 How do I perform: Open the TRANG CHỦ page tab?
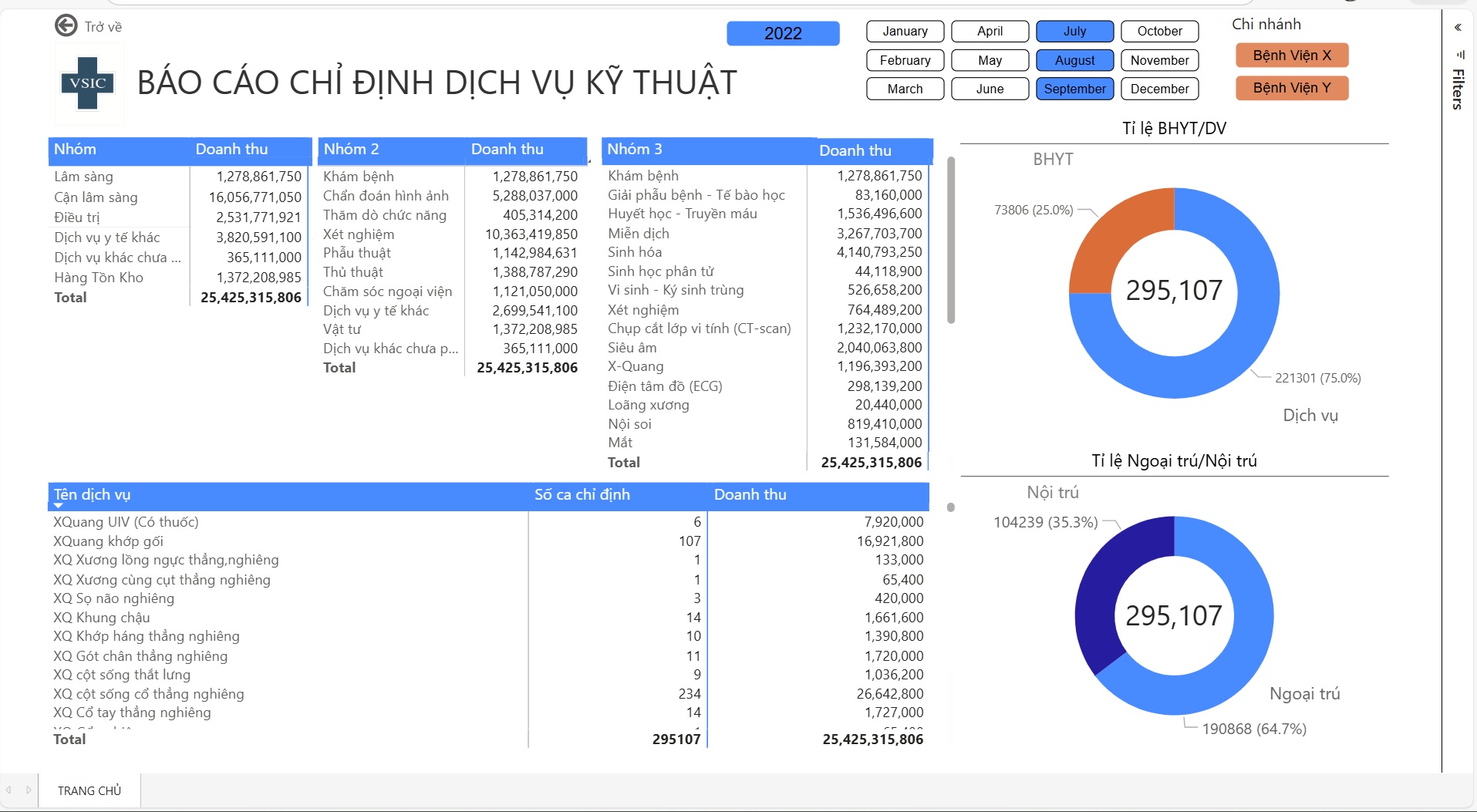(x=89, y=790)
